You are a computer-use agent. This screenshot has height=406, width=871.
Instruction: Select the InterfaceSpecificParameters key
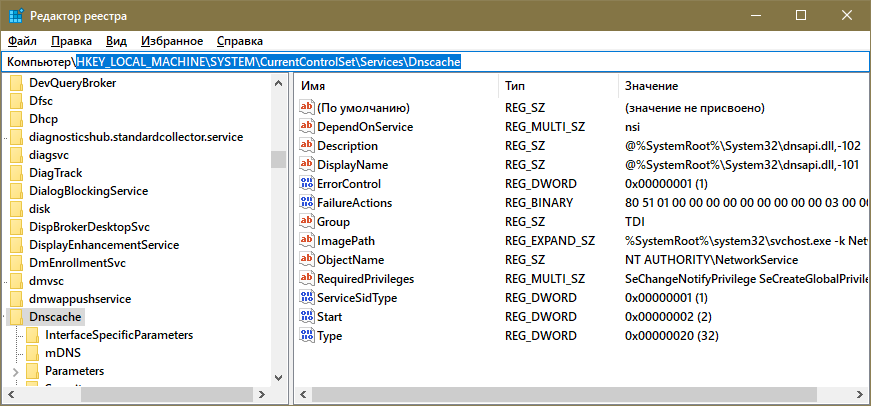coord(118,335)
